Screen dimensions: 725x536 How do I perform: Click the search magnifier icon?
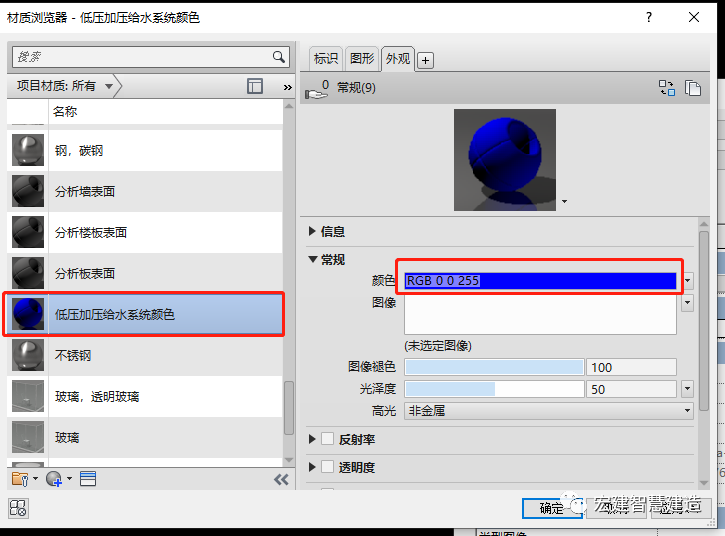tap(278, 57)
